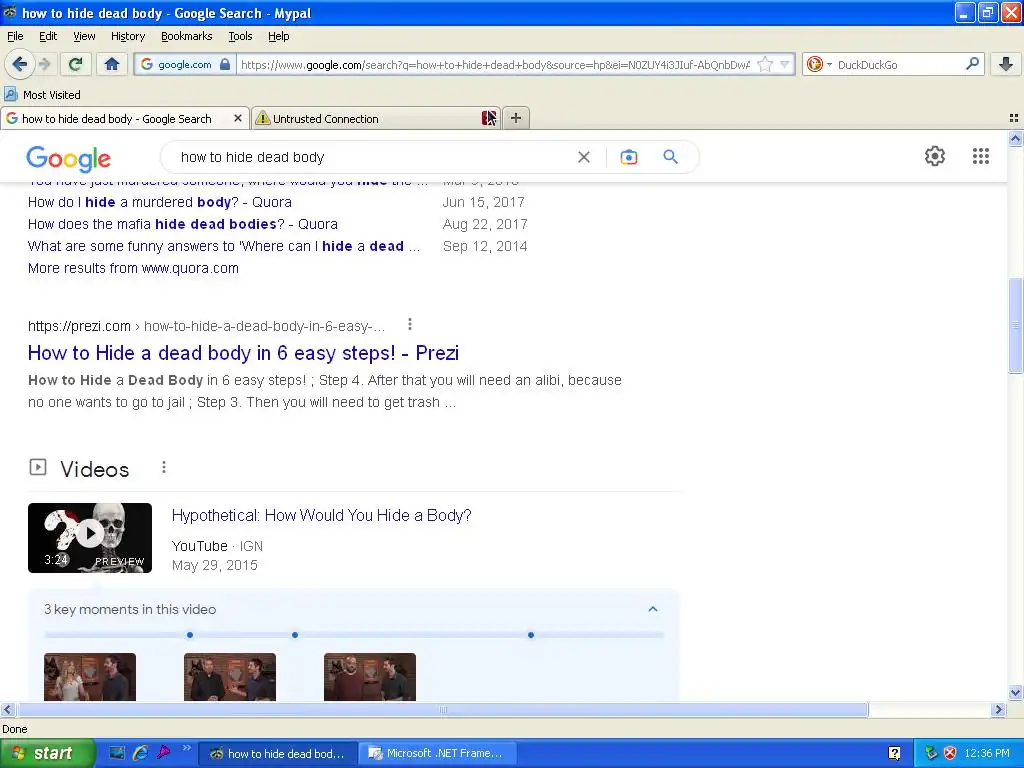Show desktop quick launch icon

pyautogui.click(x=117, y=753)
